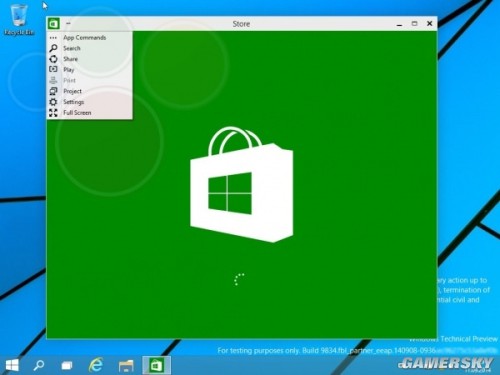Viewport: 500px width, 375px height.
Task: Choose Search from the Store menu
Action: (89, 48)
